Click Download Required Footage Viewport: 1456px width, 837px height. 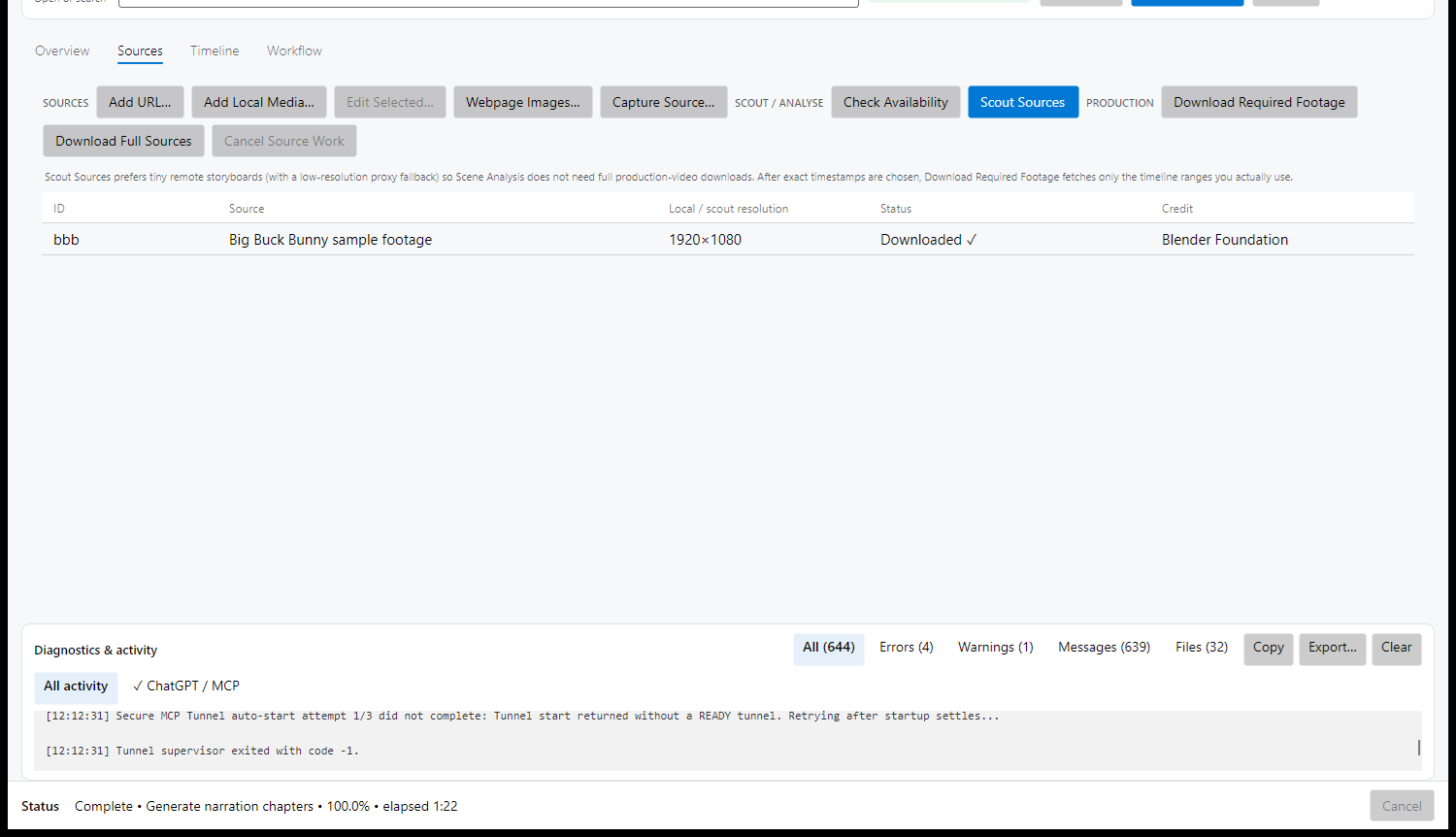1259,102
